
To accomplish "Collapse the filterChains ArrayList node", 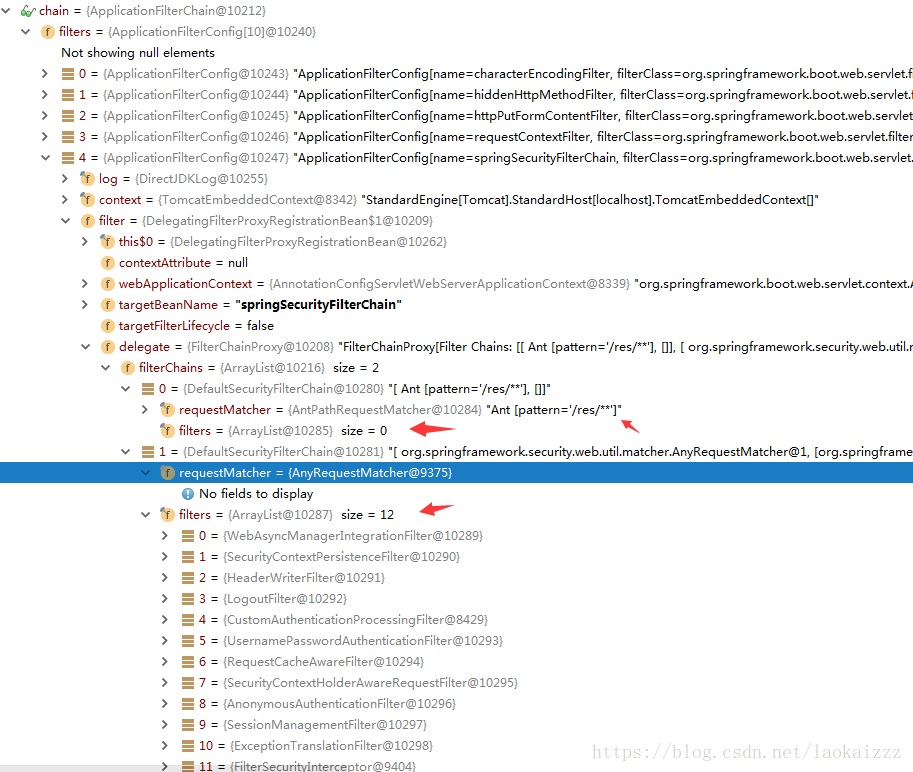I will point(105,367).
